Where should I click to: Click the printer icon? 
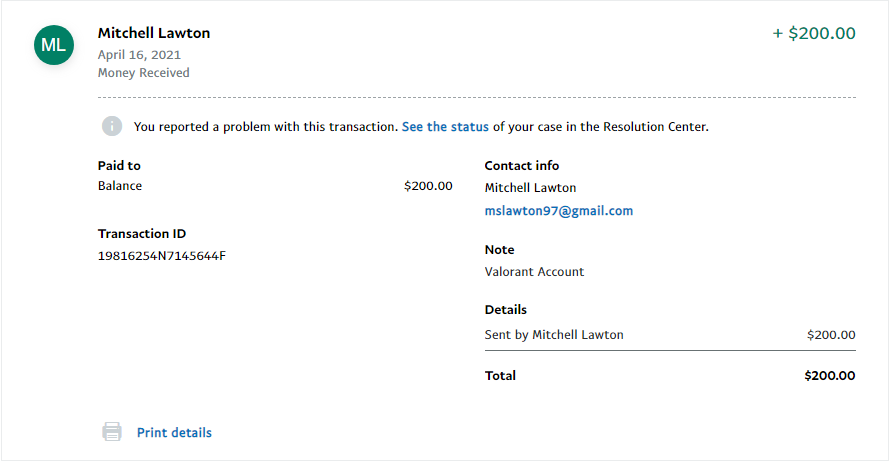tap(112, 433)
